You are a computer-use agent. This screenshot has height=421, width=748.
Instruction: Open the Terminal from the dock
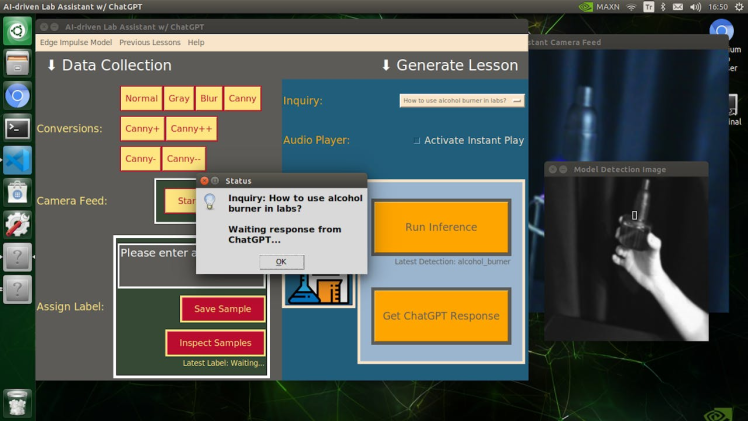click(17, 128)
